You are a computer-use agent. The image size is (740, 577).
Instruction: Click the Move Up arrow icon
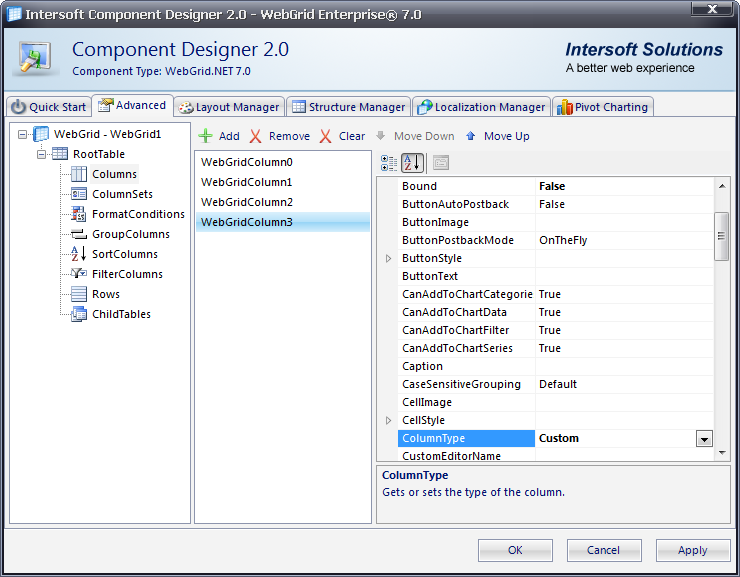[471, 136]
